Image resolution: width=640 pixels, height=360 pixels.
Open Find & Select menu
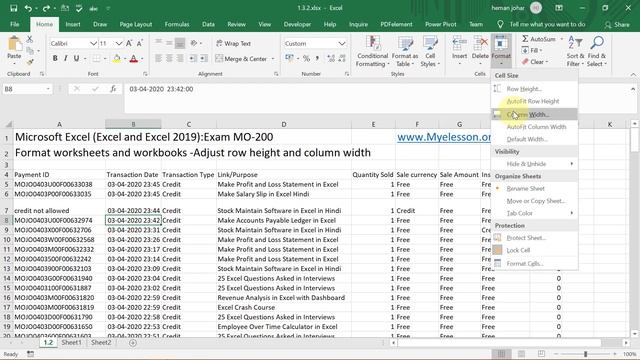597,51
